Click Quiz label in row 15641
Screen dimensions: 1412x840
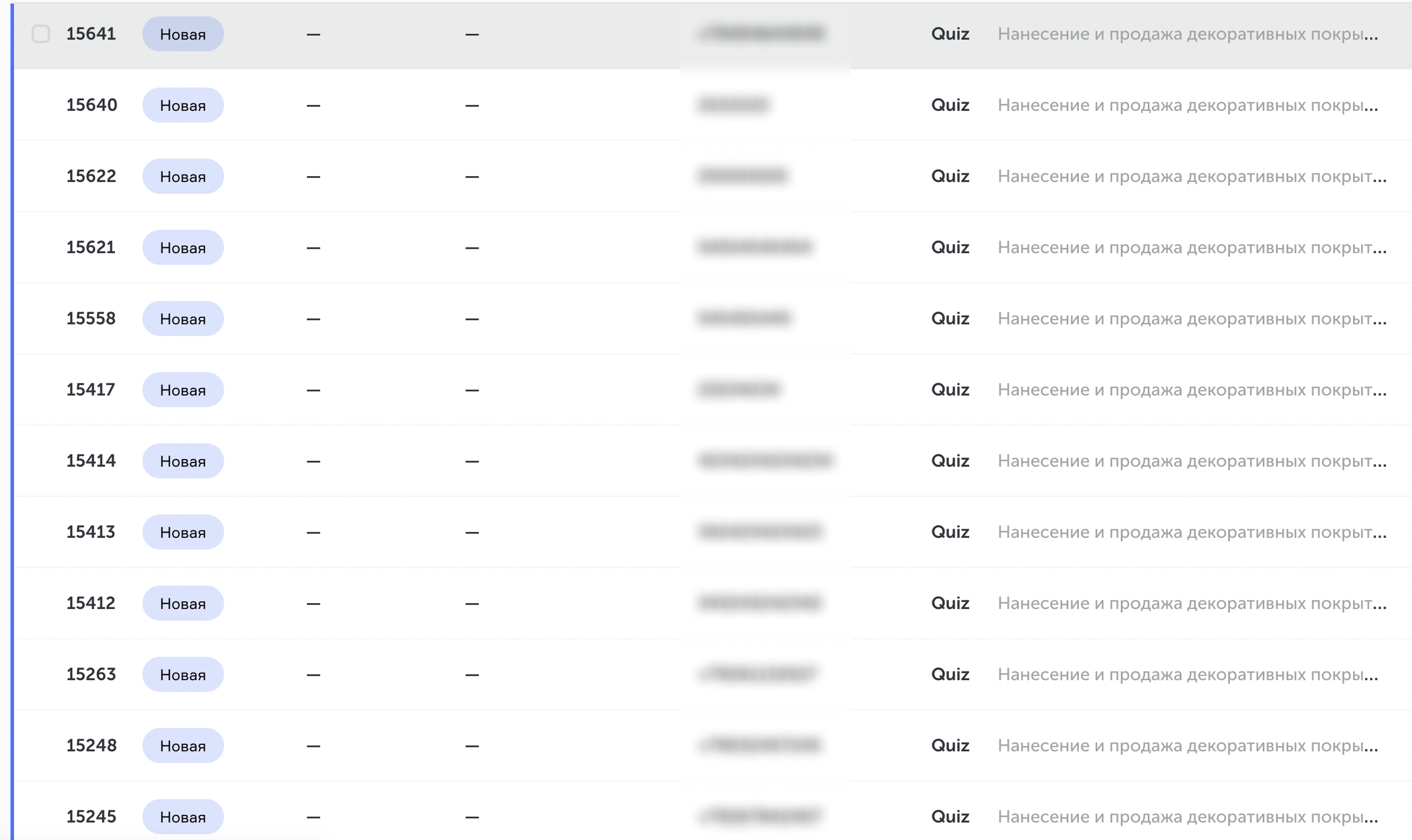pos(950,34)
